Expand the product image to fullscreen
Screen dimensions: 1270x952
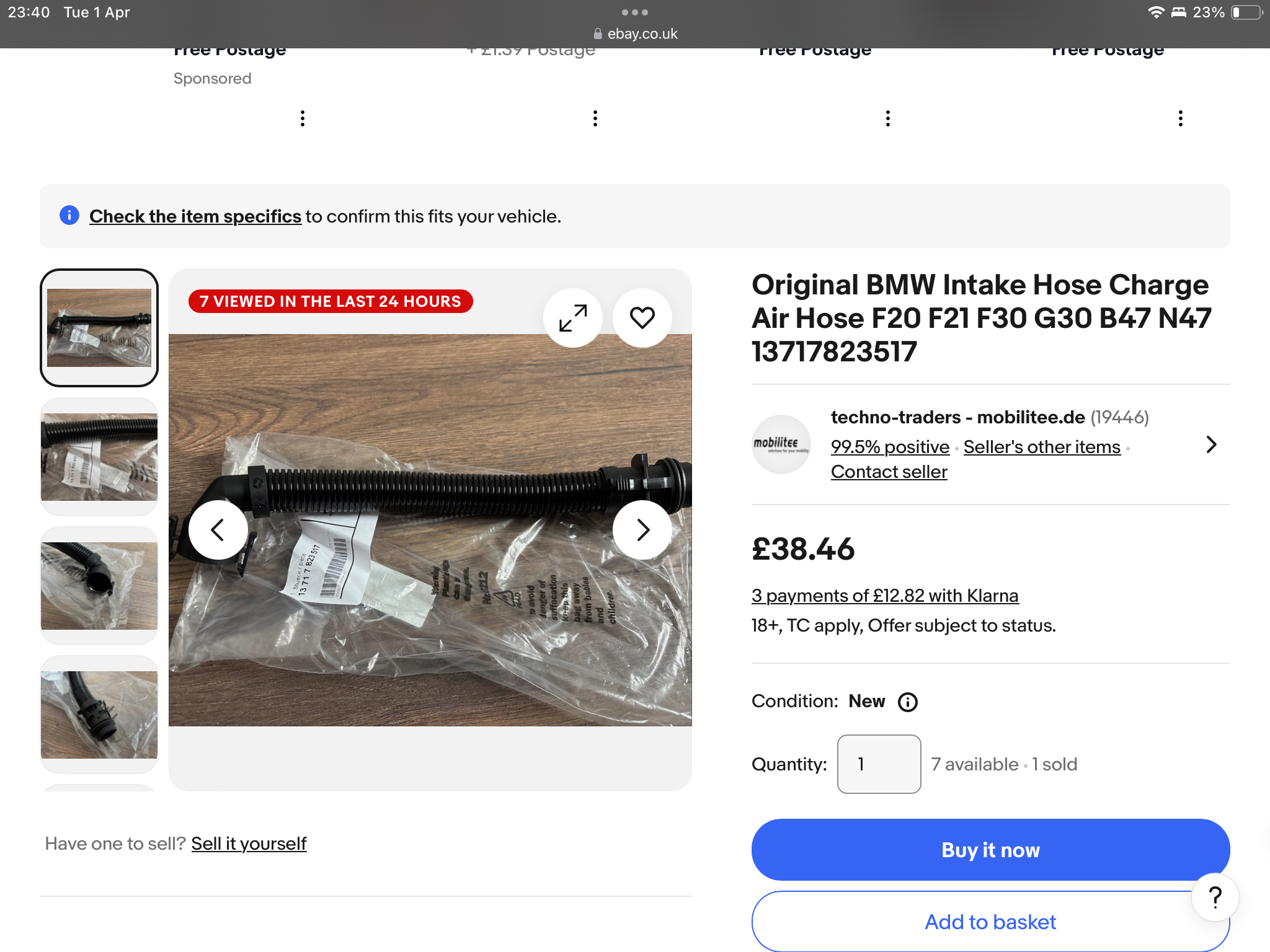click(572, 318)
